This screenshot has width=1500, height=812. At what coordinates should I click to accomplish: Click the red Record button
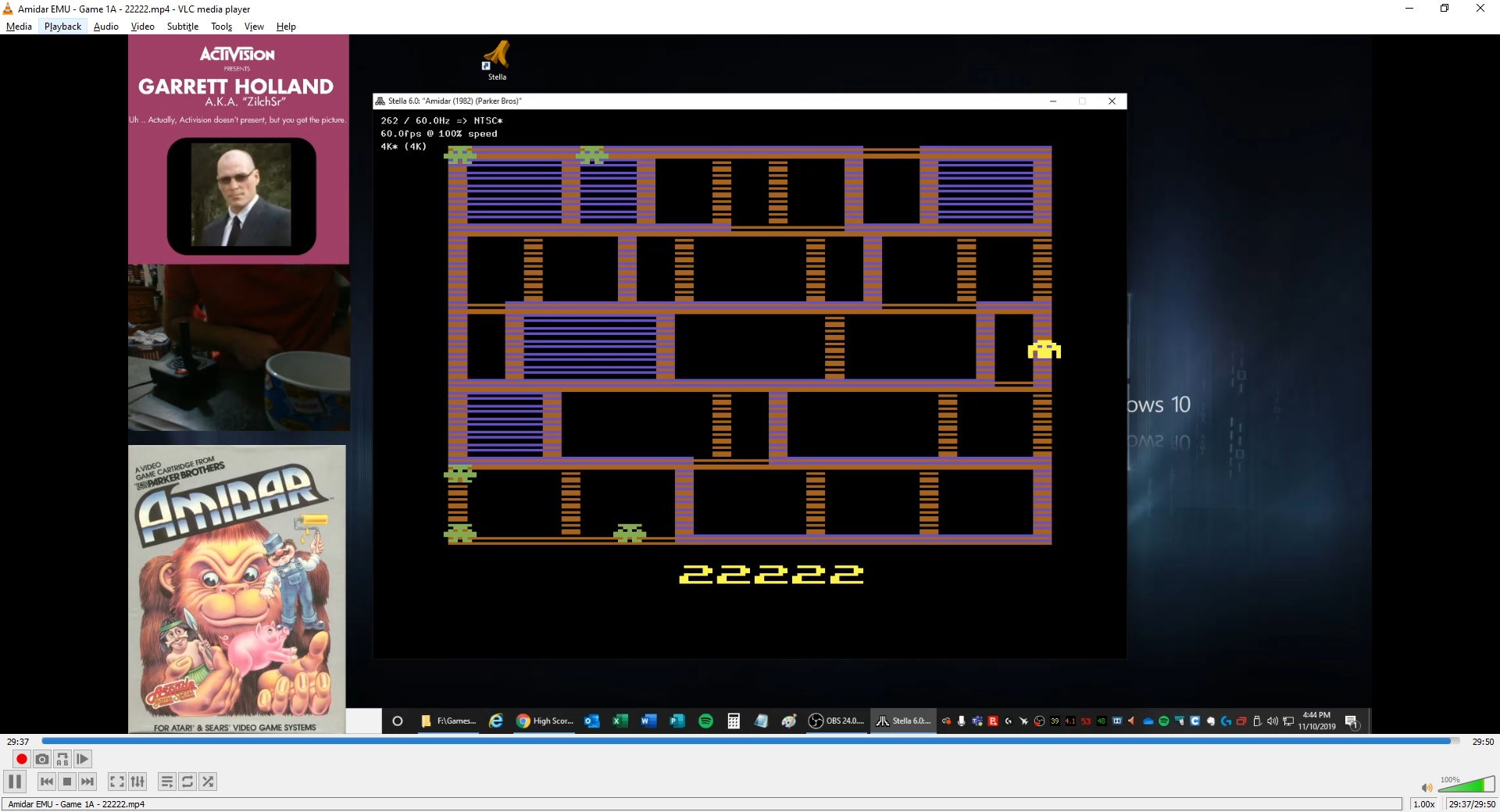(22, 759)
